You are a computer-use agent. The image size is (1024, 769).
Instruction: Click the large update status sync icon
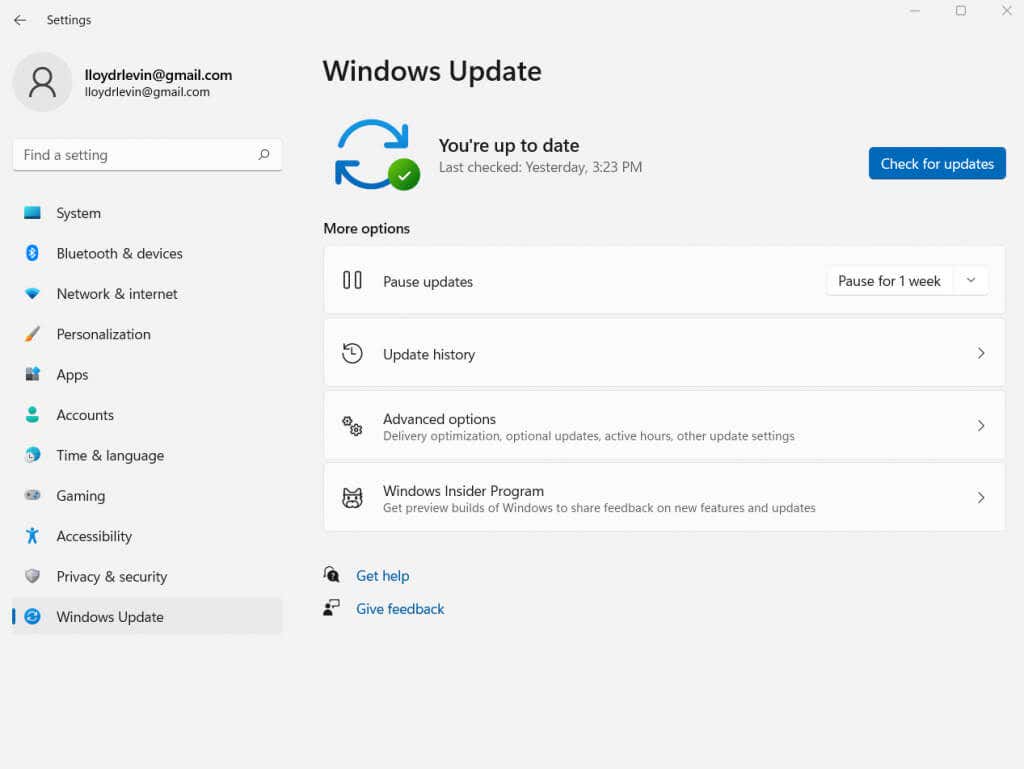tap(377, 155)
